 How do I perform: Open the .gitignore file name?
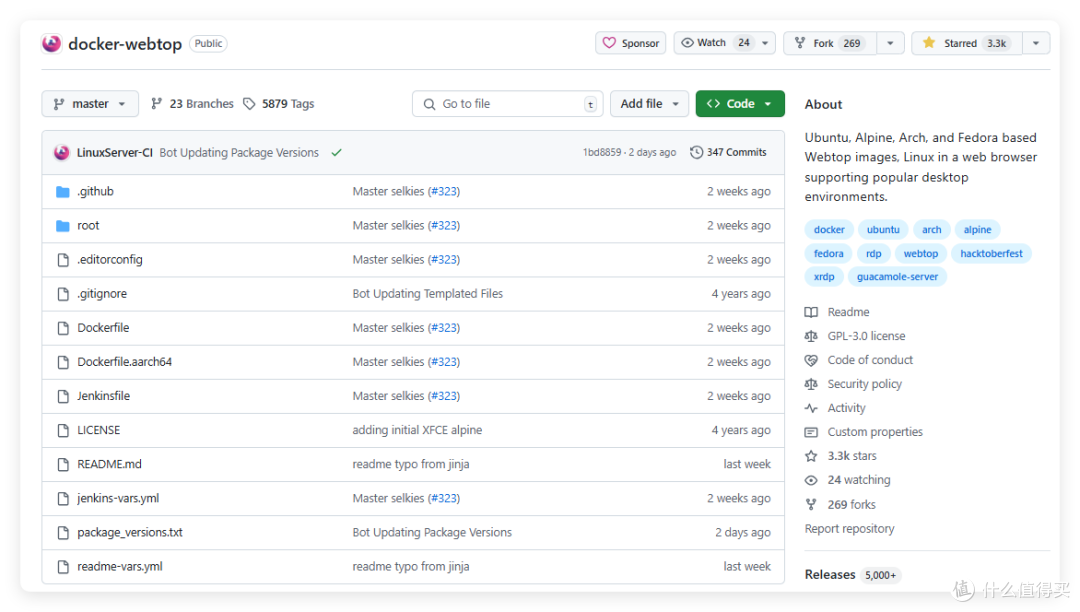coord(102,294)
